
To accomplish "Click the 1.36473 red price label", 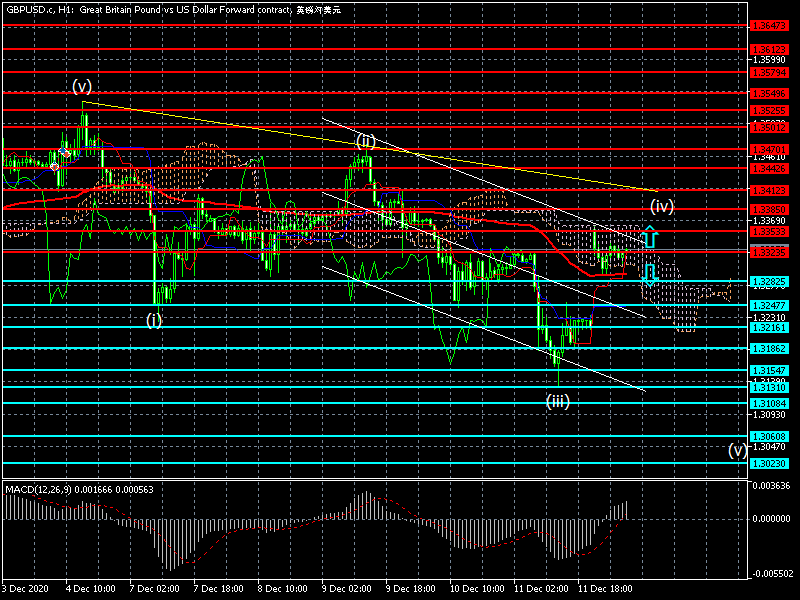I will click(x=769, y=26).
